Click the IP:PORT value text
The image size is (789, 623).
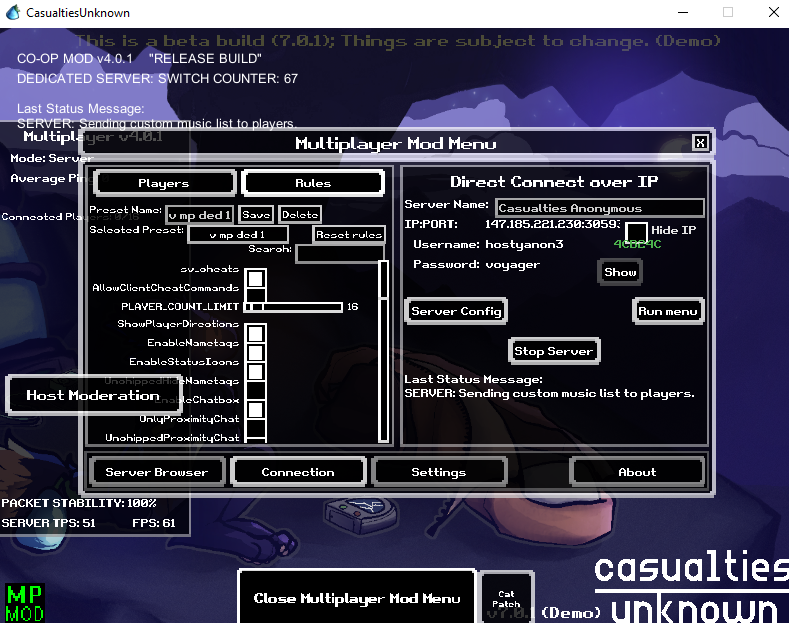click(x=553, y=224)
